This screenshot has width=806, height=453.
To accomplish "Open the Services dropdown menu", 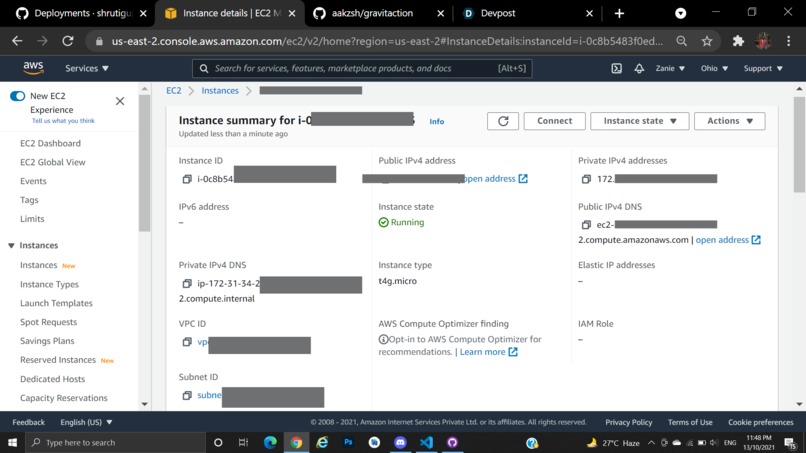I will tap(87, 68).
